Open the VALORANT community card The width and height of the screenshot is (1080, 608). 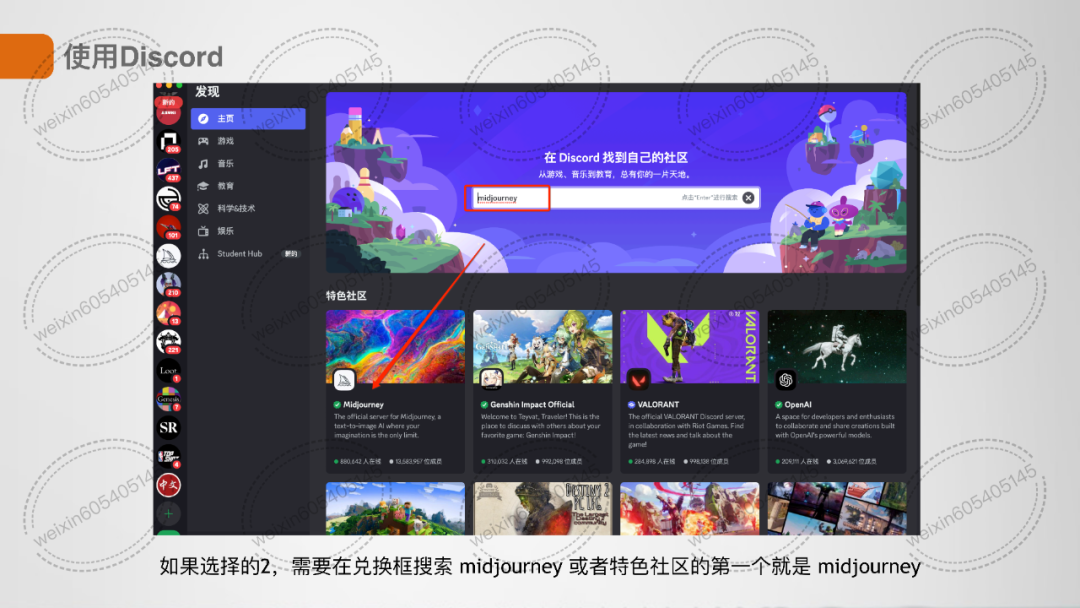pos(689,391)
